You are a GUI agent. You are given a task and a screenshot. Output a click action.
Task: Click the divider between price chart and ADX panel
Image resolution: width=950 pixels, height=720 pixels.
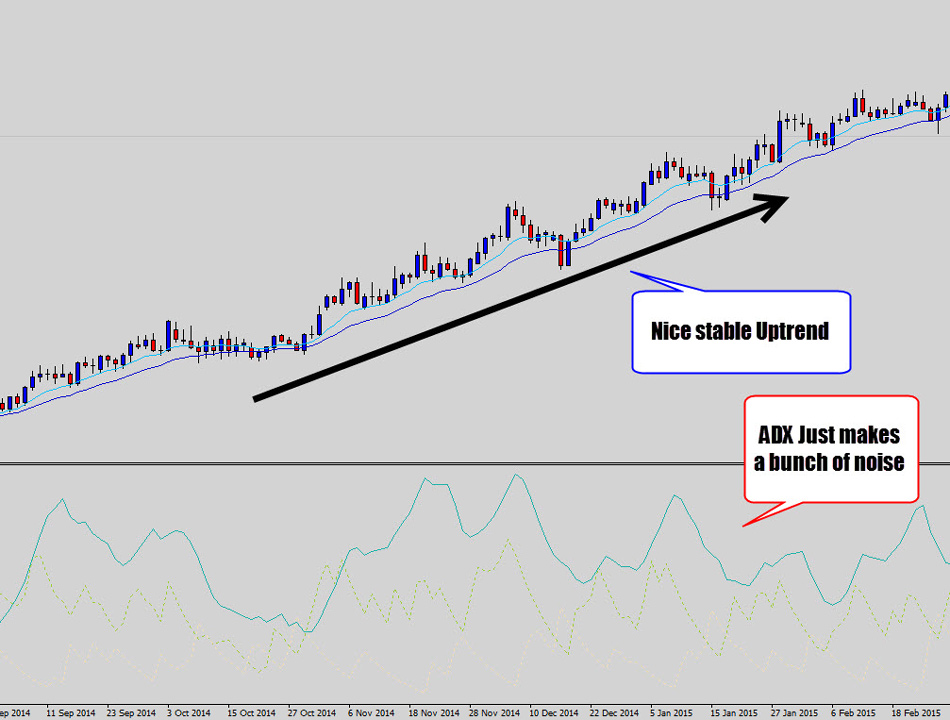(475, 464)
